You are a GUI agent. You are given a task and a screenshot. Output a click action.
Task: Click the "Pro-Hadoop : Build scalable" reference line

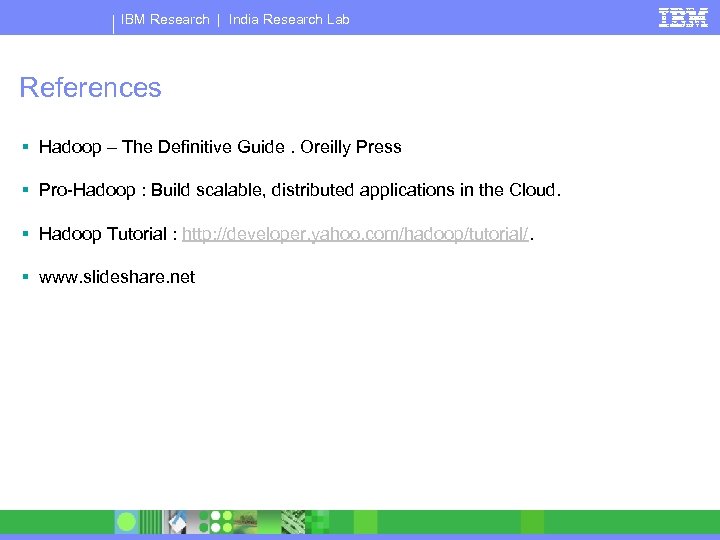click(300, 190)
